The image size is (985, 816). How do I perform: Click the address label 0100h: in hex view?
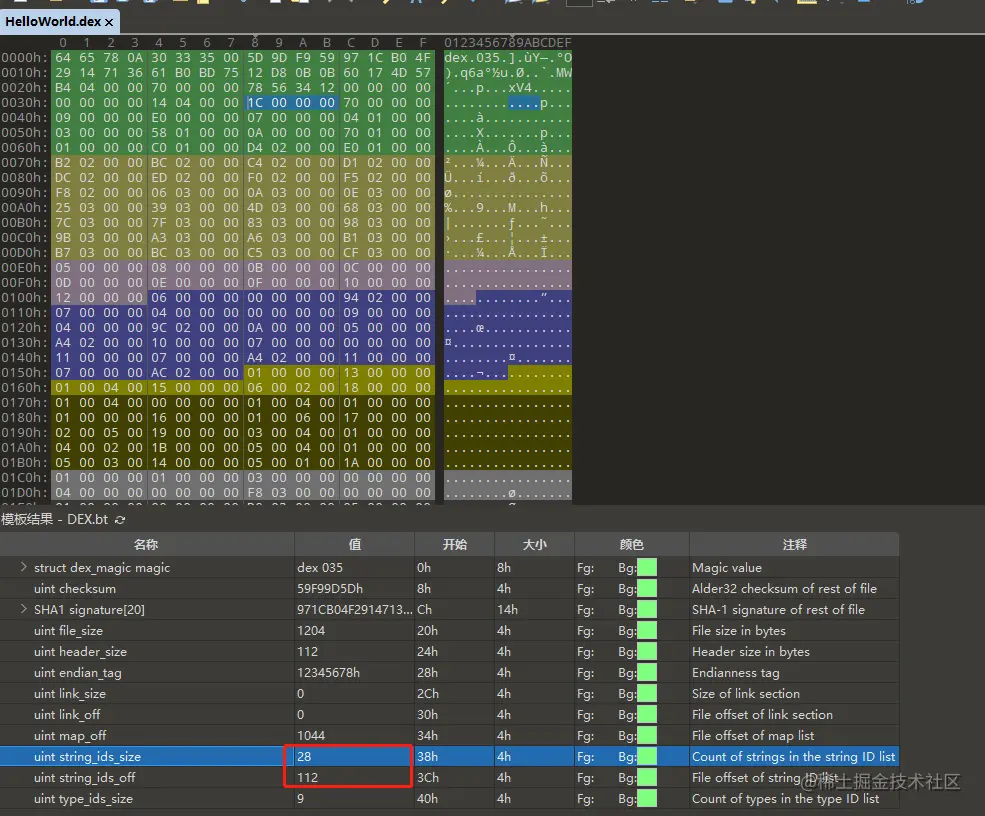point(24,298)
